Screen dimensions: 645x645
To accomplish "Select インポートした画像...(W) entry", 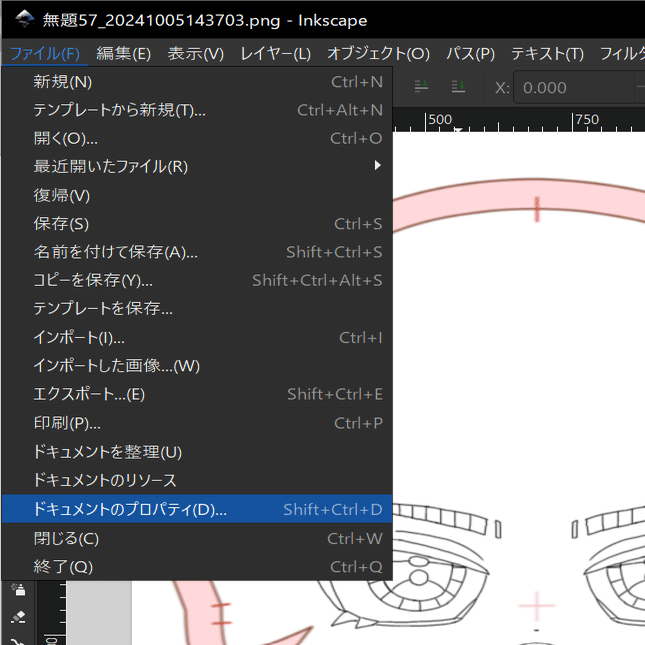I will [197, 366].
